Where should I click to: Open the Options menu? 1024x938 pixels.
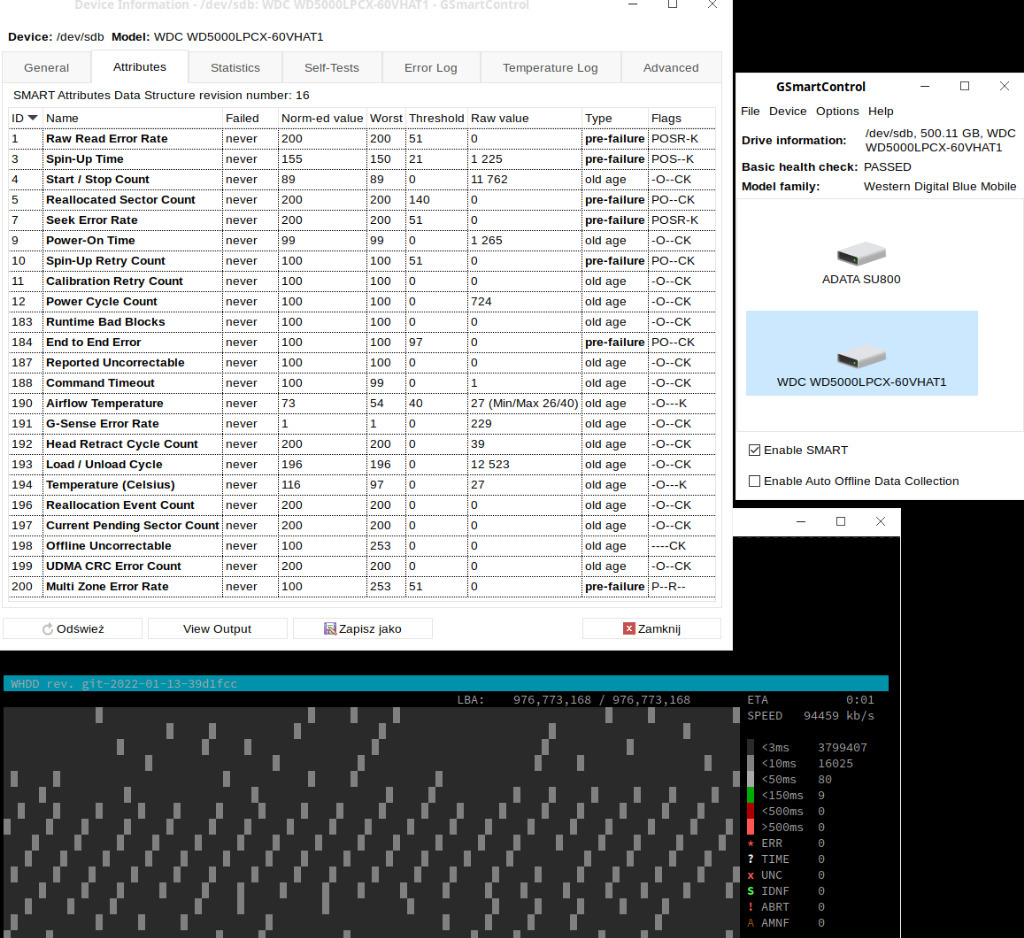[x=837, y=111]
